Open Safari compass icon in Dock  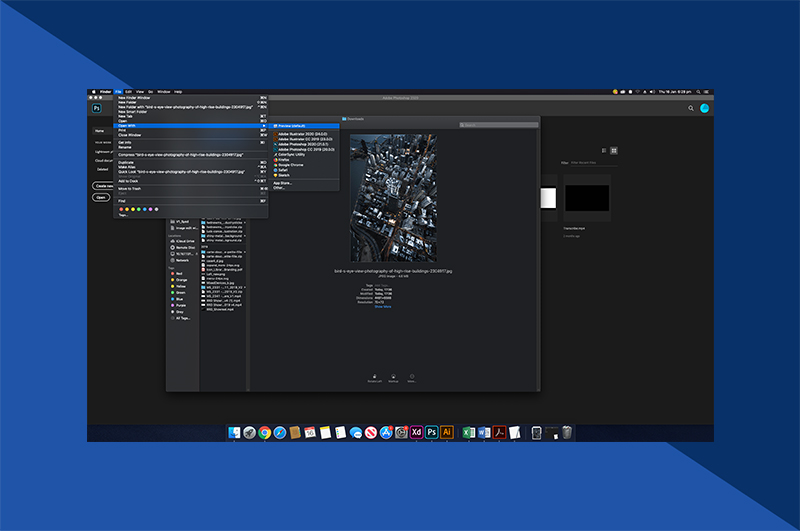[x=280, y=433]
